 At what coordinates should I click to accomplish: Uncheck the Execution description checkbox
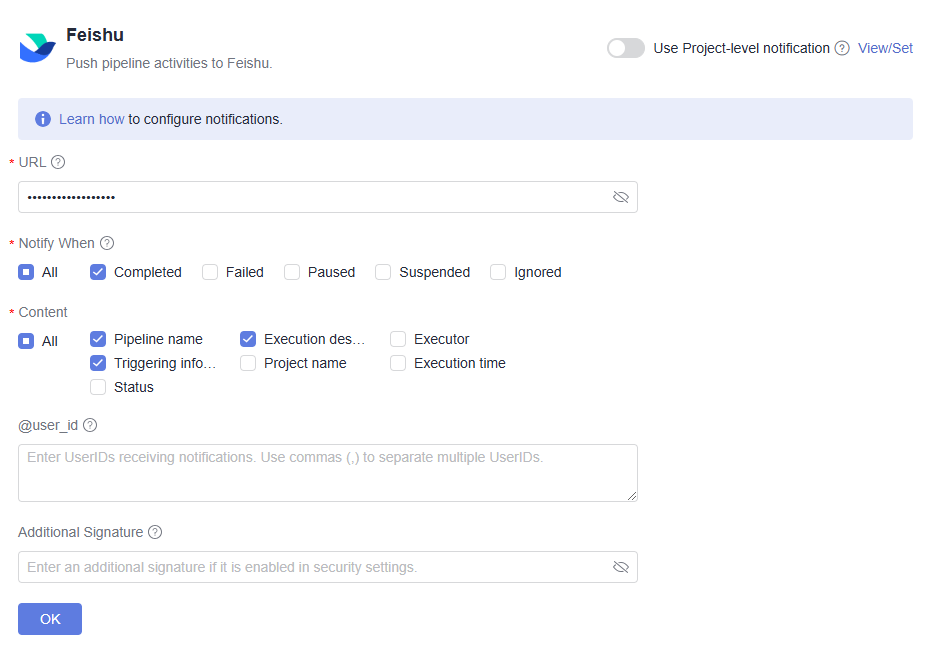[x=248, y=339]
